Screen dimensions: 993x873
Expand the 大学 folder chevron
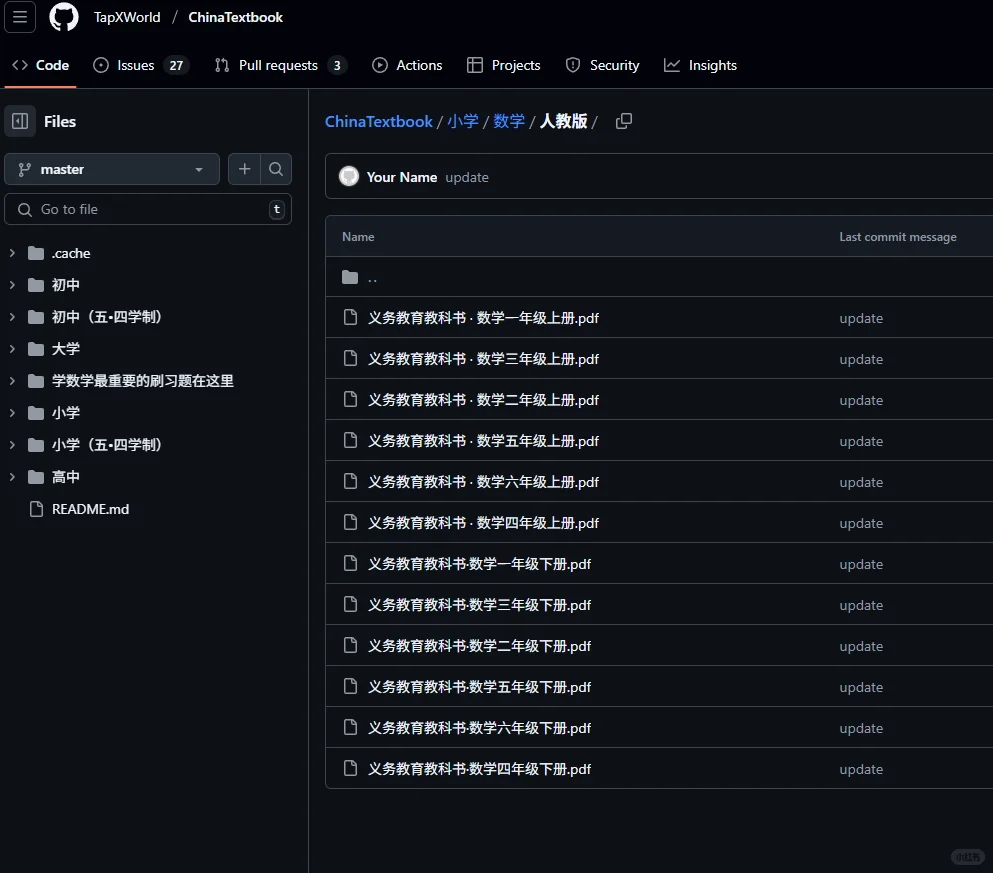tap(12, 349)
